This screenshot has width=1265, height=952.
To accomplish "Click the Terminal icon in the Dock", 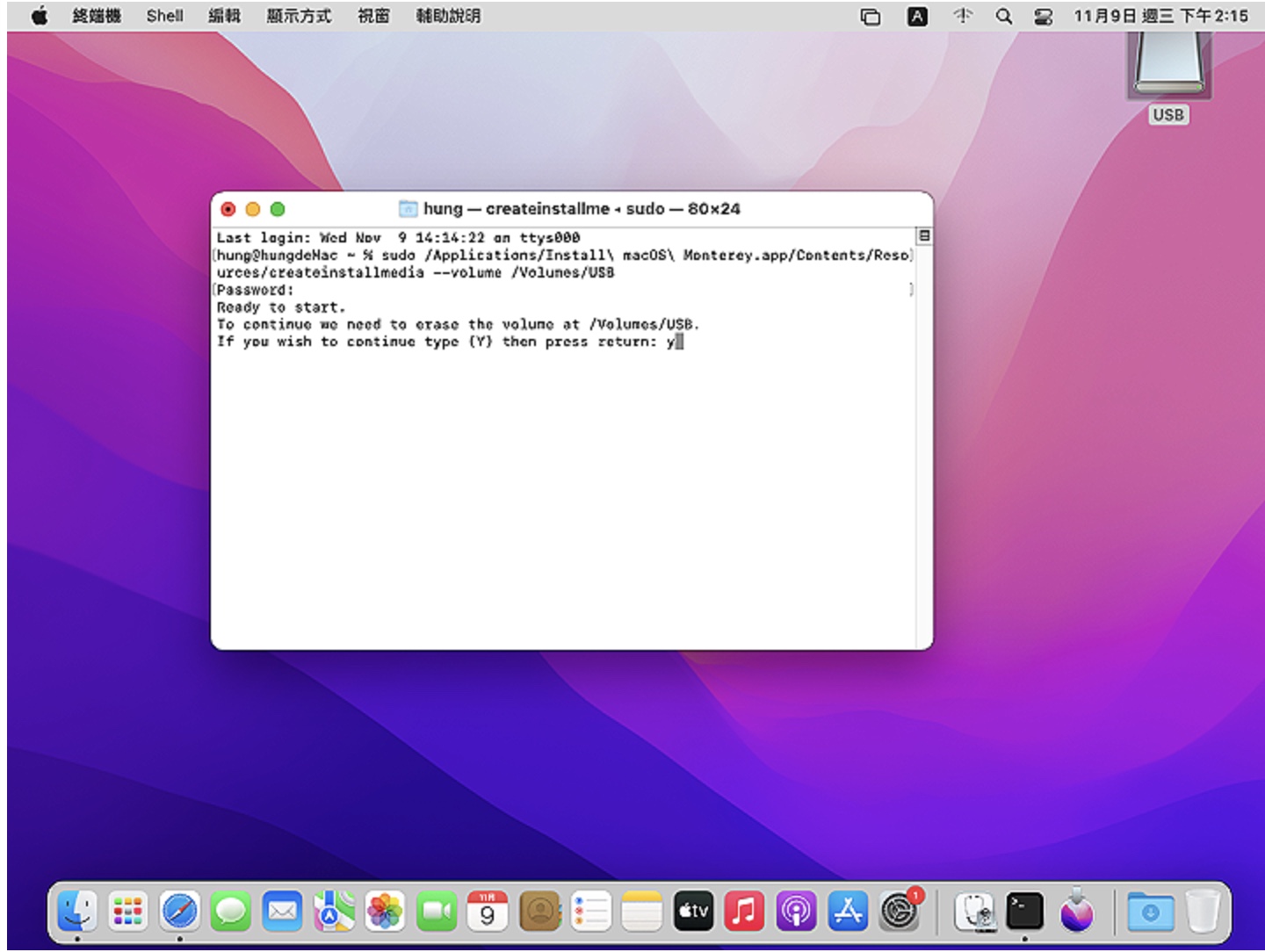I will pos(1025,911).
